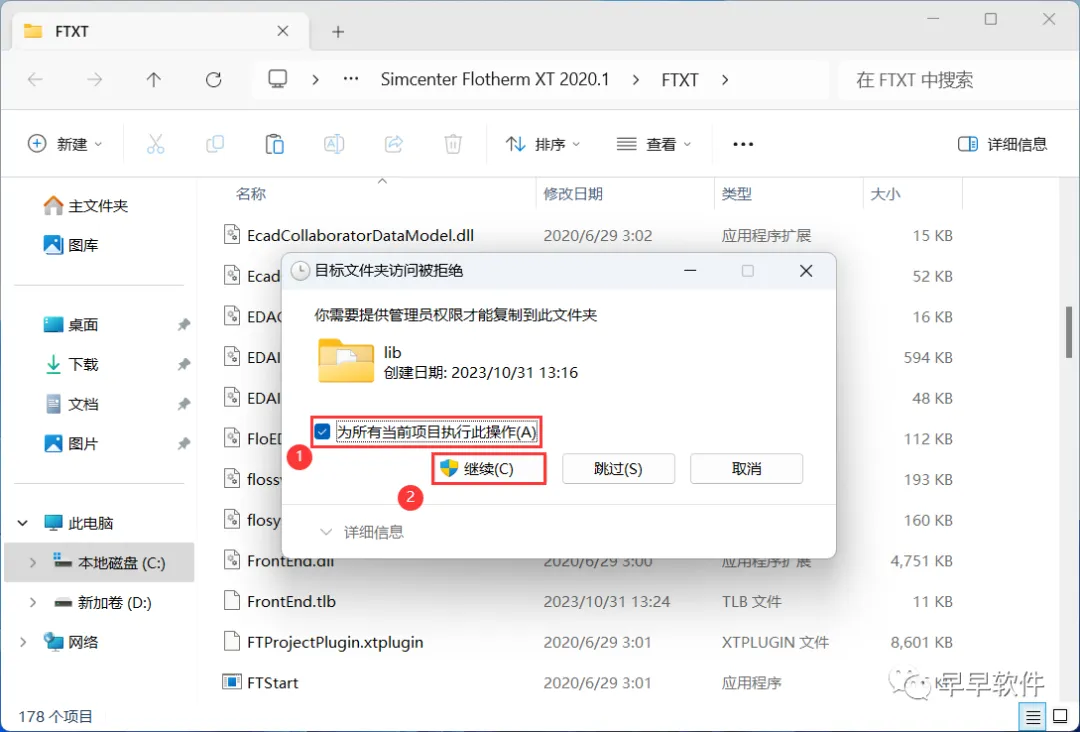This screenshot has width=1080, height=732.
Task: Click Simcenter Flotherm XT 2020.1 breadcrumb
Action: pyautogui.click(x=495, y=79)
